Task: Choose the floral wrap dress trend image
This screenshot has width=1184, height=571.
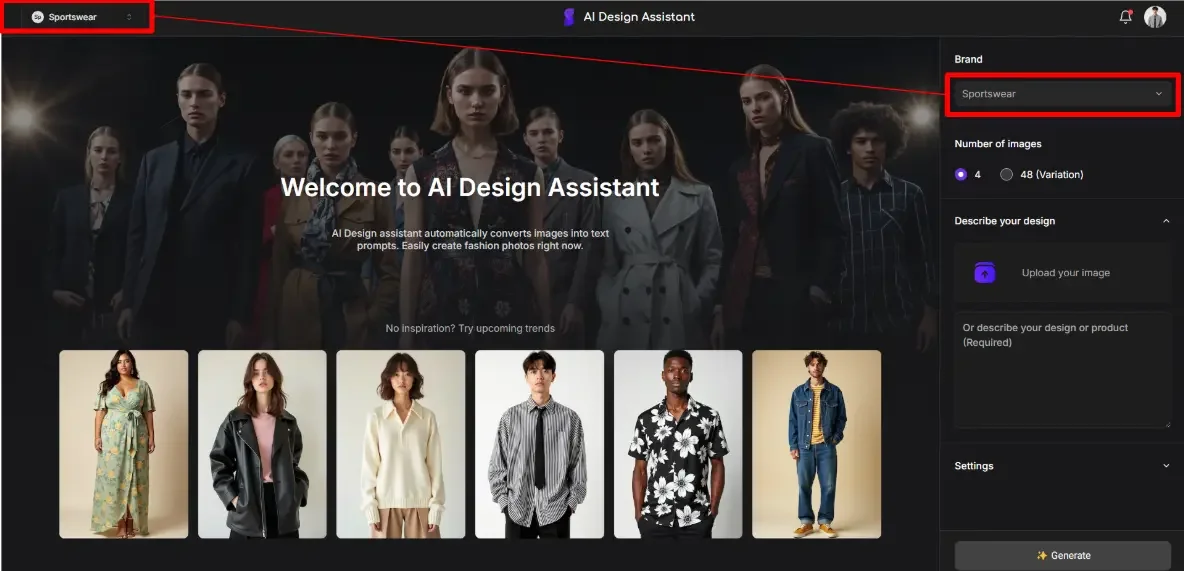Action: [x=124, y=444]
